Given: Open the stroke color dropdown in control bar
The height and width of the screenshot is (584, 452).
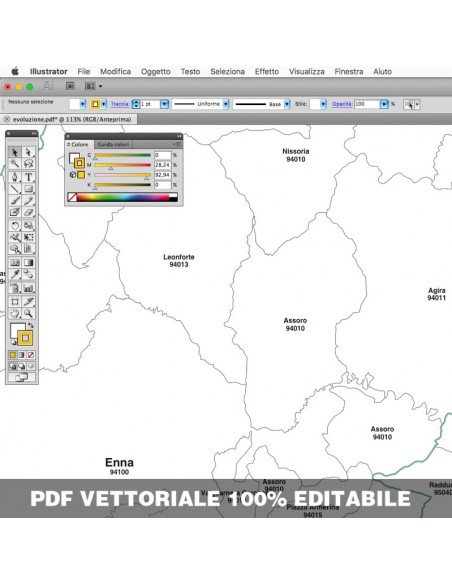Looking at the screenshot, I should 104,104.
